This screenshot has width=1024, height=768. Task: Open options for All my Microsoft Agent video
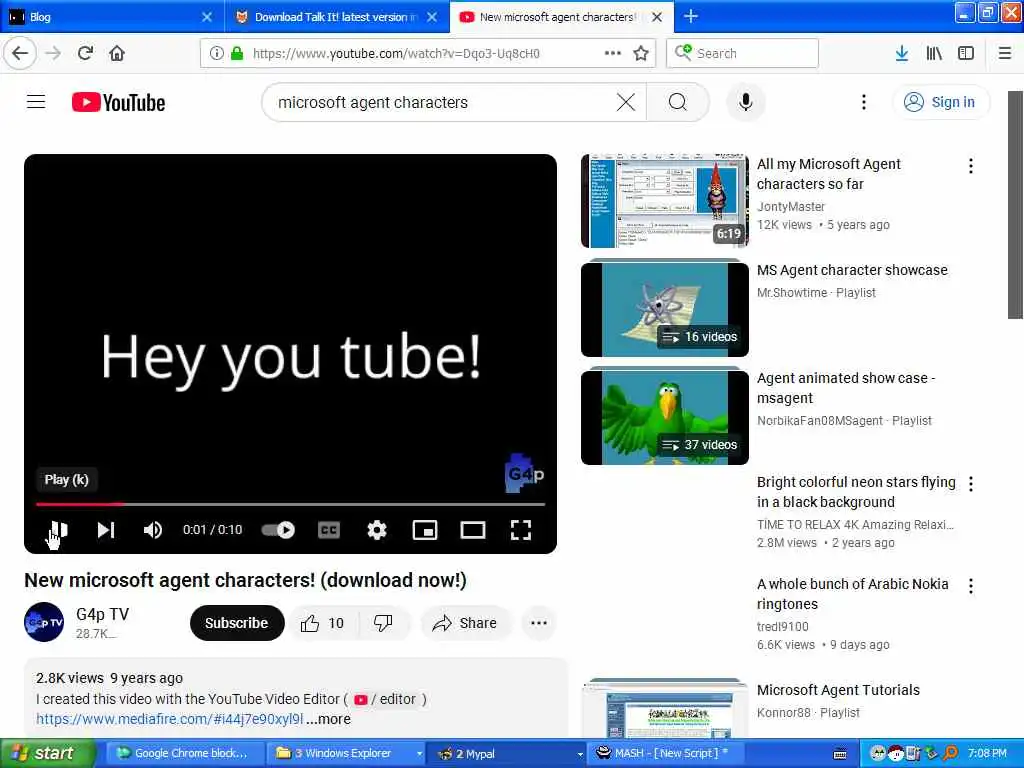point(970,166)
